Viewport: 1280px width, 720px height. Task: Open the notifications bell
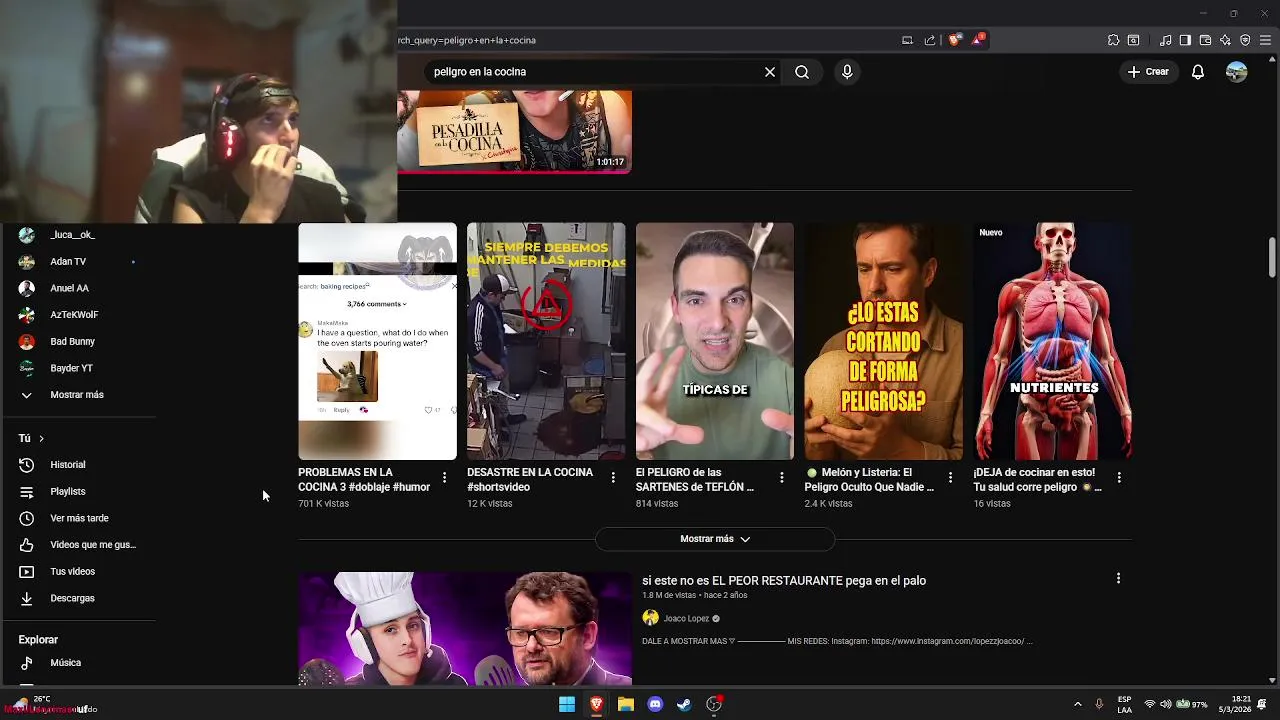[x=1197, y=72]
